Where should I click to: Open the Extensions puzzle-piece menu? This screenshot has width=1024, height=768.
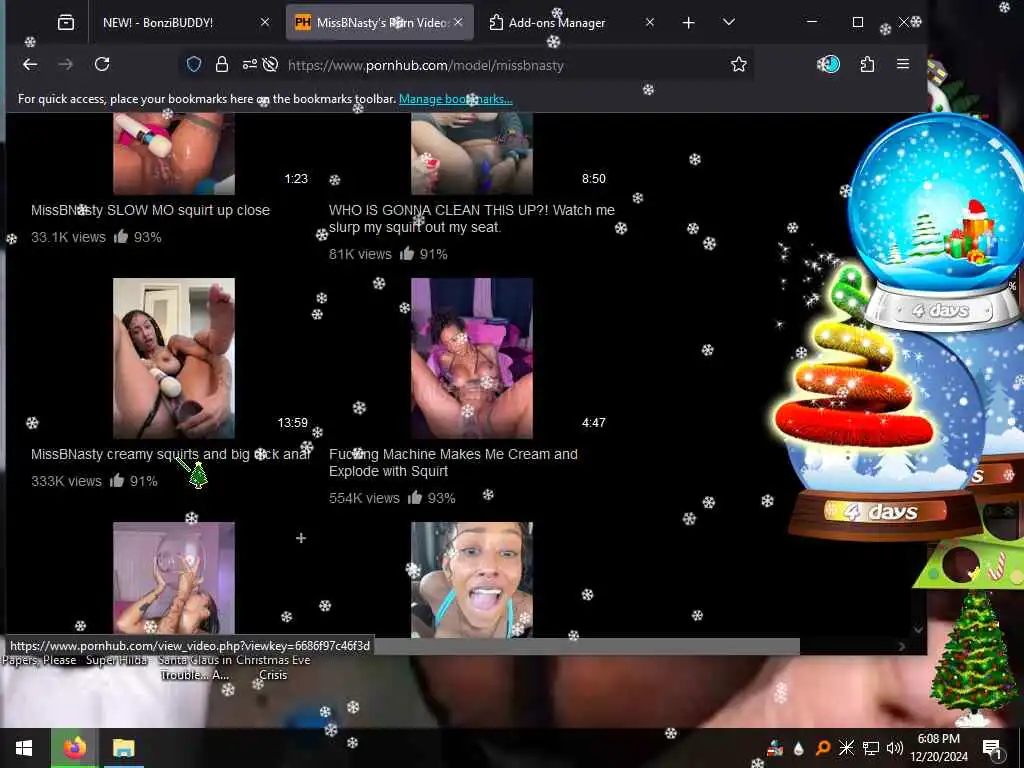(867, 64)
